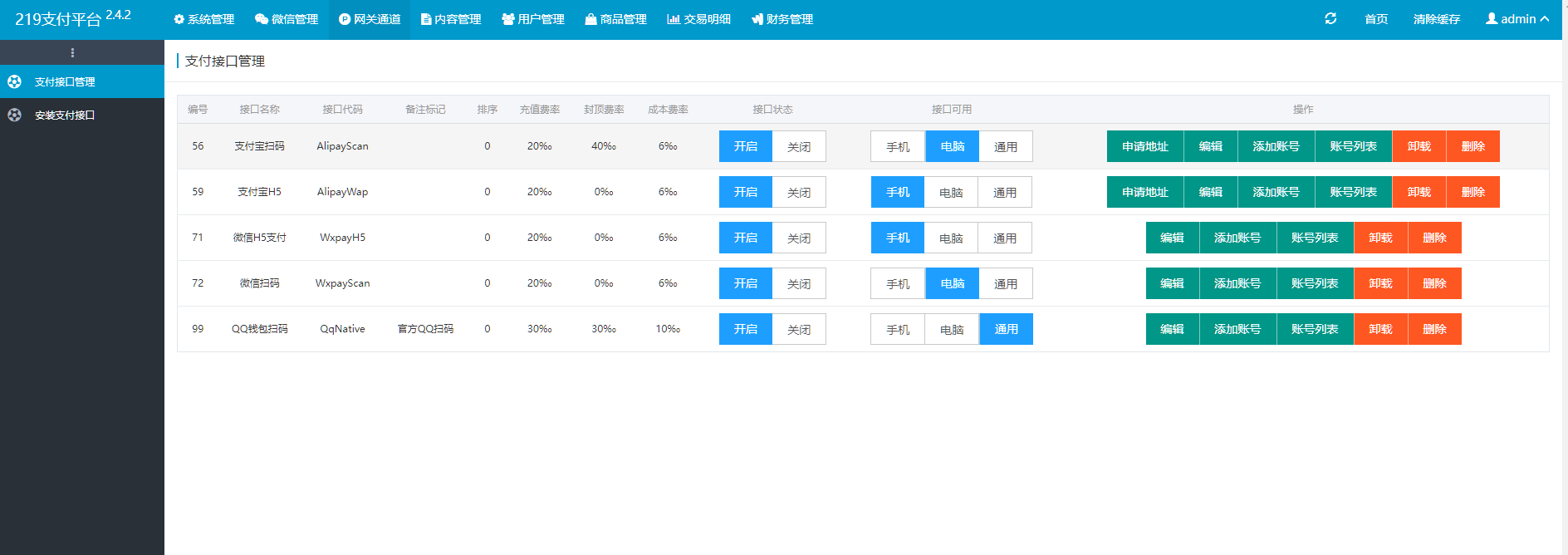Set 支付宝扫码 status to 关闭
Image resolution: width=1568 pixels, height=555 pixels.
click(x=799, y=146)
